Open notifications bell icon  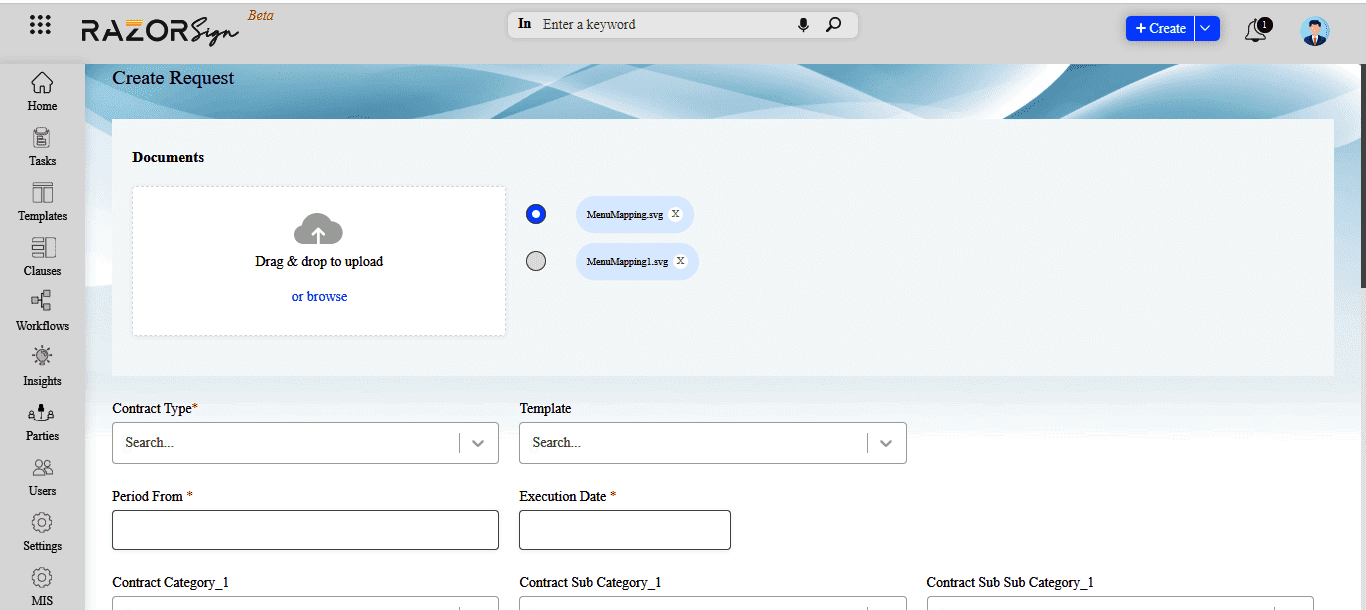1256,30
